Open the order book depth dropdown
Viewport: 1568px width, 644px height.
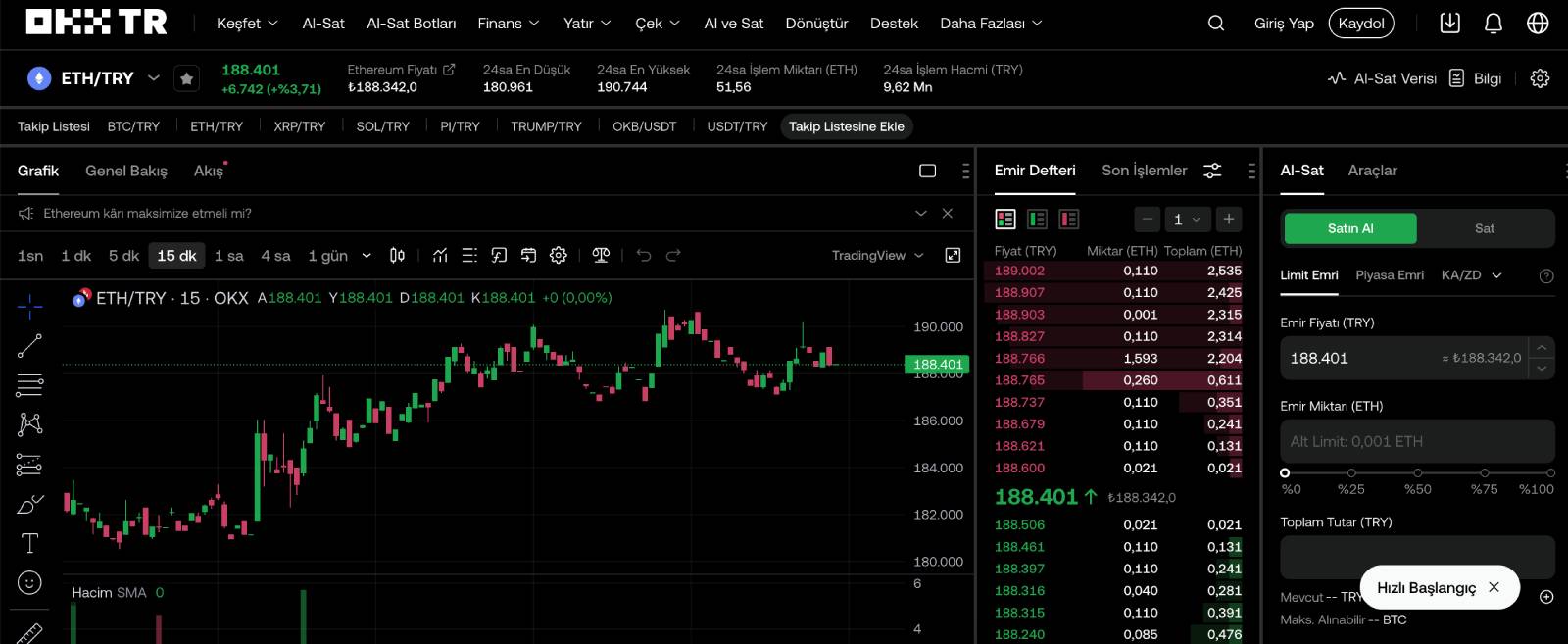[1187, 220]
